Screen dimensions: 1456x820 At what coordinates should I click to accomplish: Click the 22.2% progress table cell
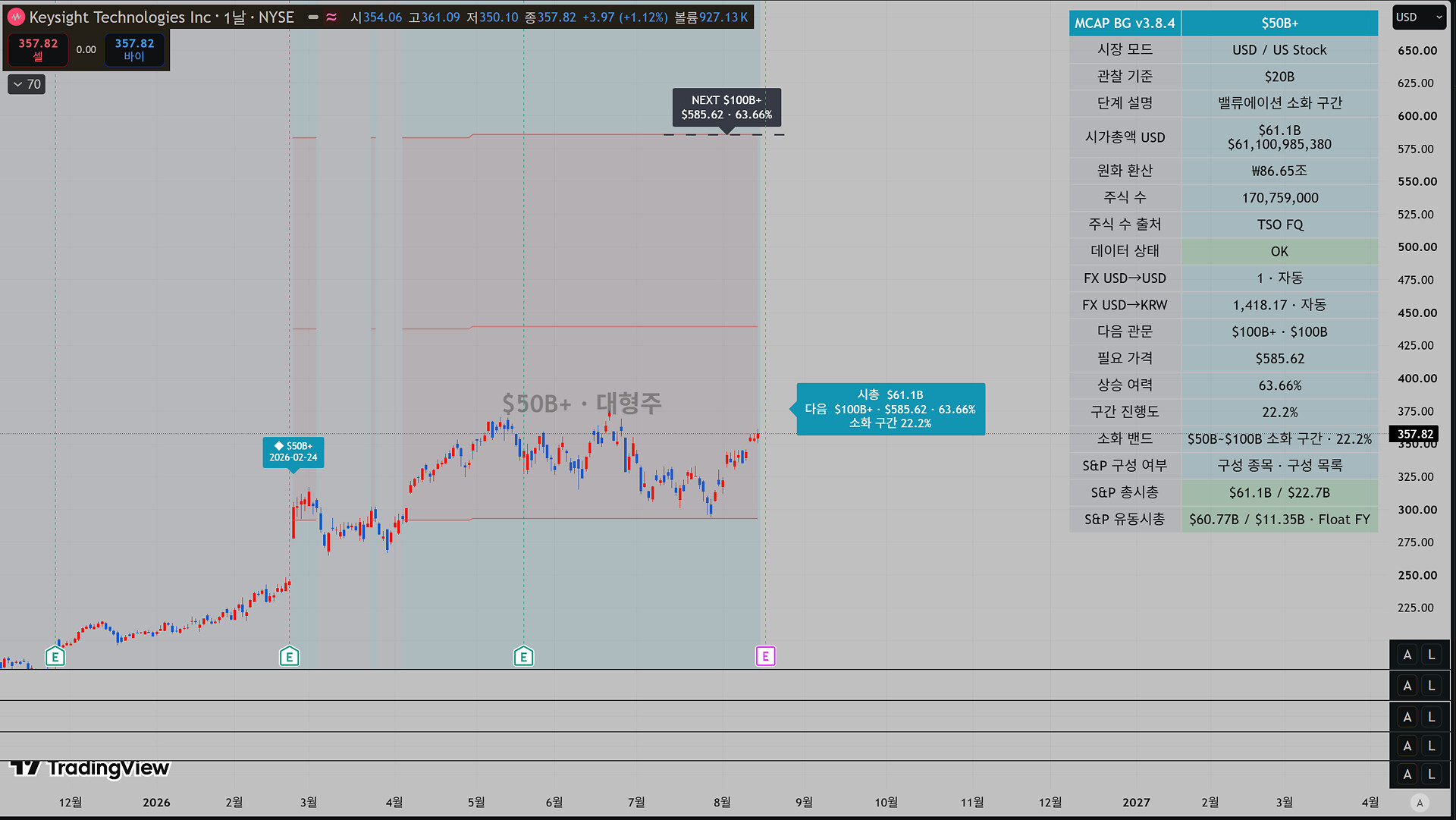1279,412
